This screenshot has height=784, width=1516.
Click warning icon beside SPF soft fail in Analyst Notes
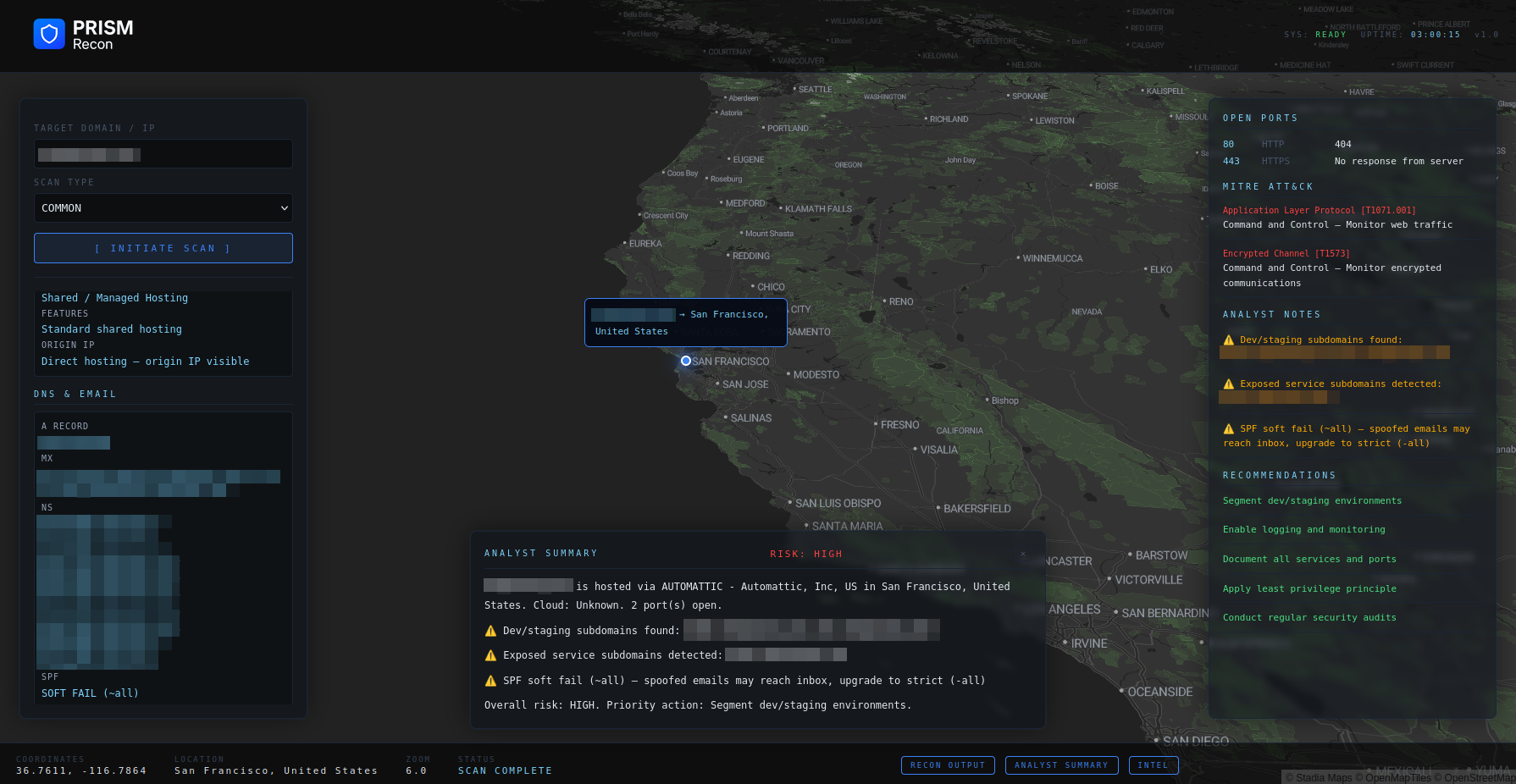pyautogui.click(x=1229, y=429)
